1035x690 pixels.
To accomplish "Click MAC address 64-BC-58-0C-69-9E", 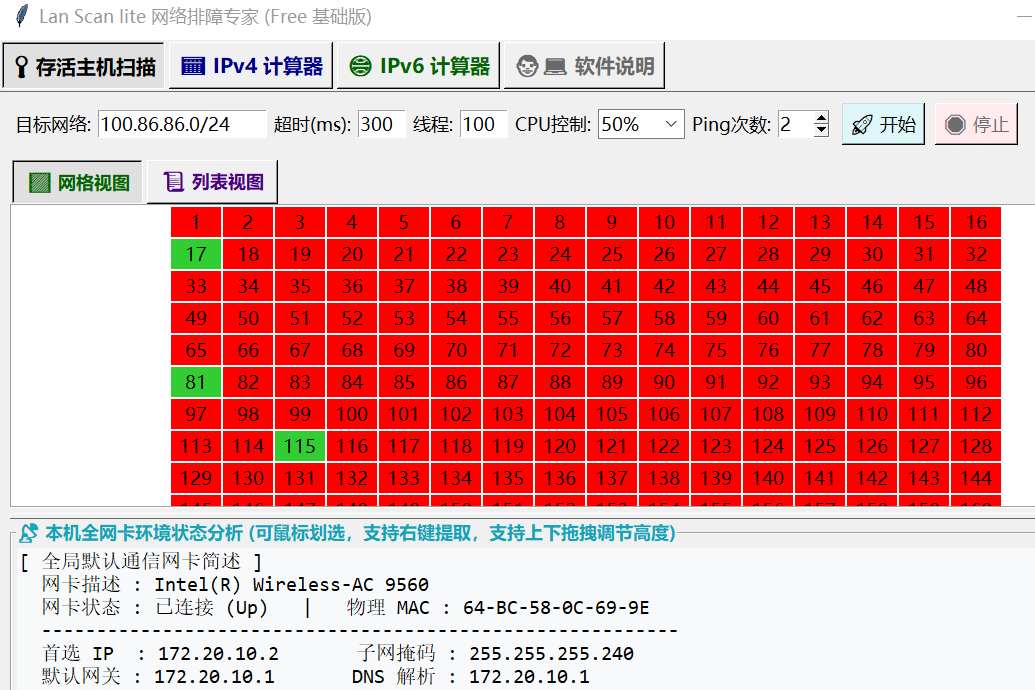I will [556, 607].
